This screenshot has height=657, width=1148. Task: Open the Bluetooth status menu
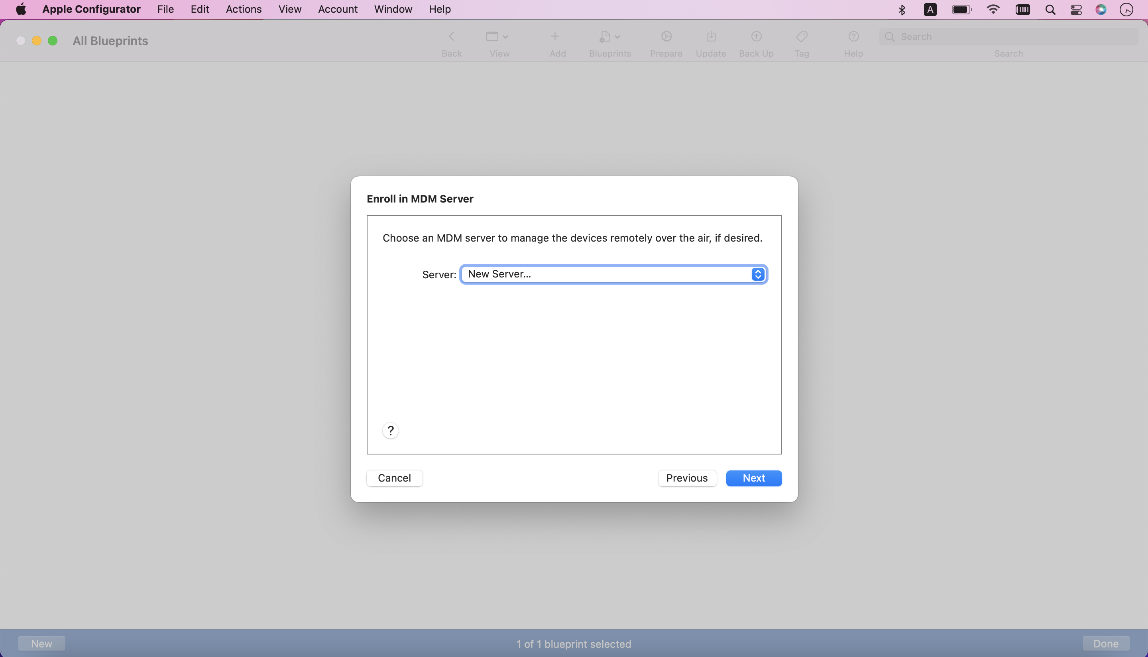tap(902, 10)
